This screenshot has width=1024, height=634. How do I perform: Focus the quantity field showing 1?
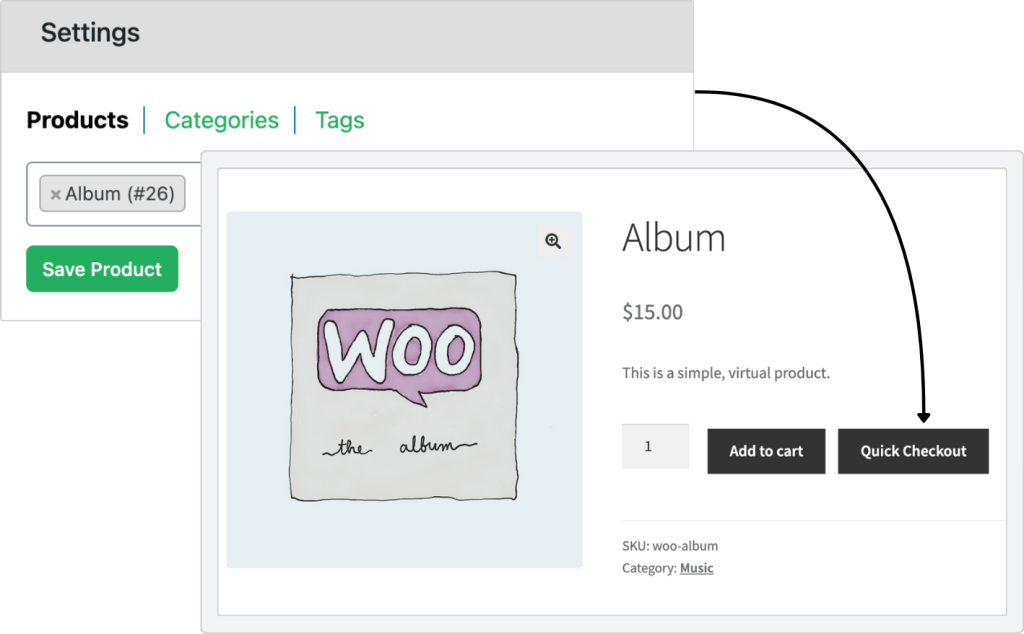coord(655,447)
